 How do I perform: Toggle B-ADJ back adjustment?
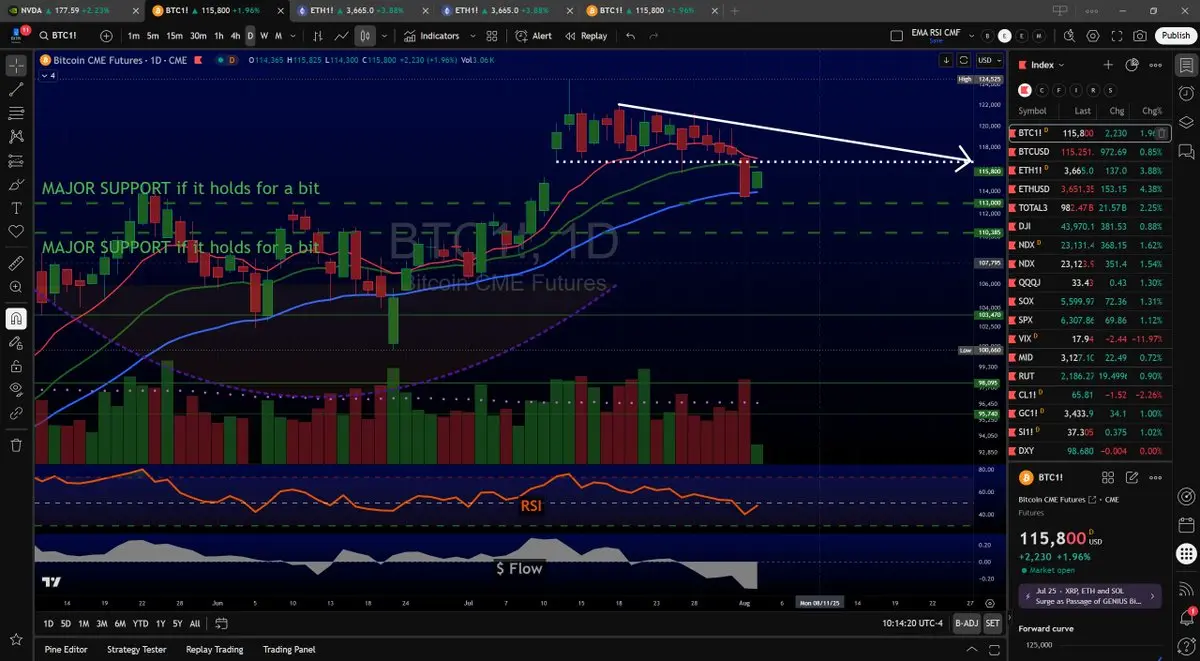(x=965, y=623)
